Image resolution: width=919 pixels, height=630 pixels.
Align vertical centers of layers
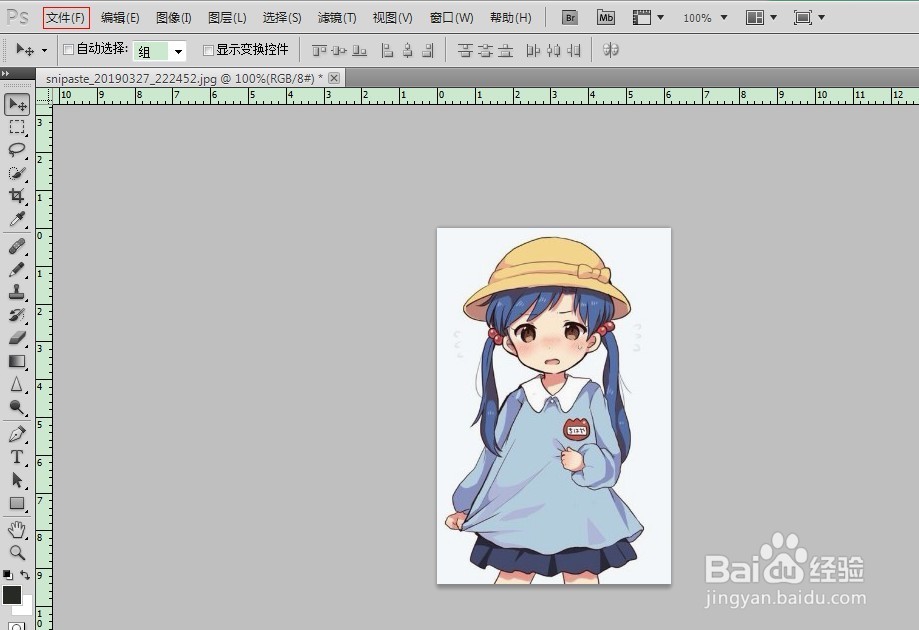tap(339, 50)
